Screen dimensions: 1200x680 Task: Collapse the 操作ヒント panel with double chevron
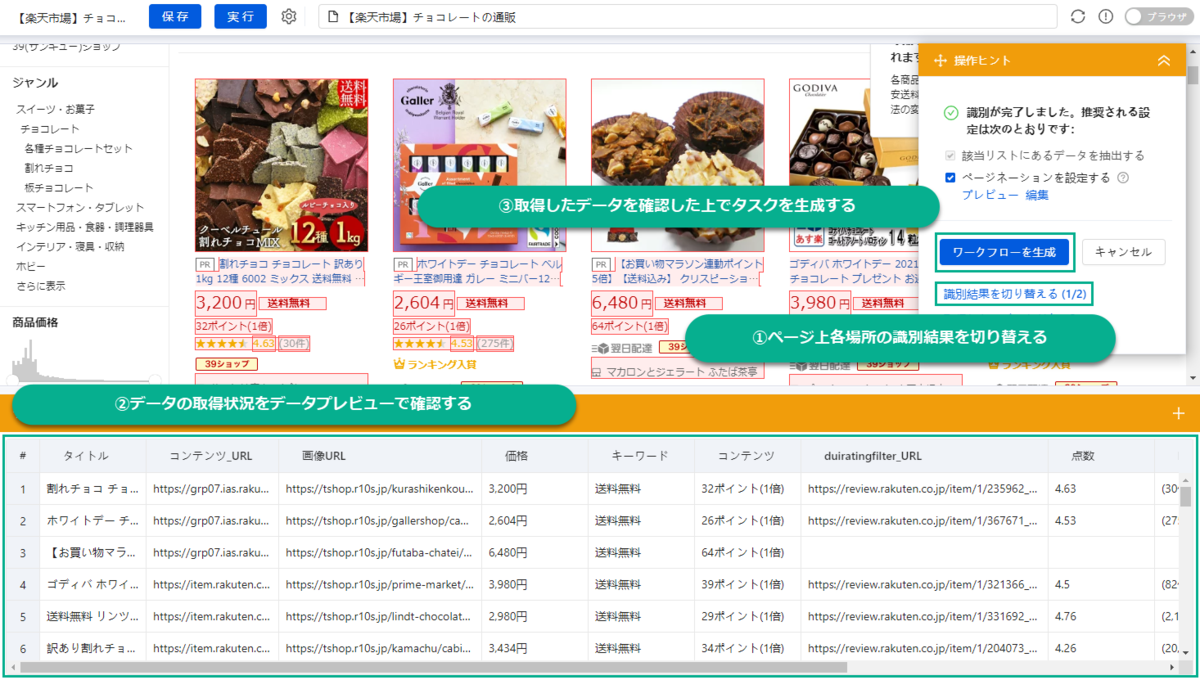point(1163,61)
